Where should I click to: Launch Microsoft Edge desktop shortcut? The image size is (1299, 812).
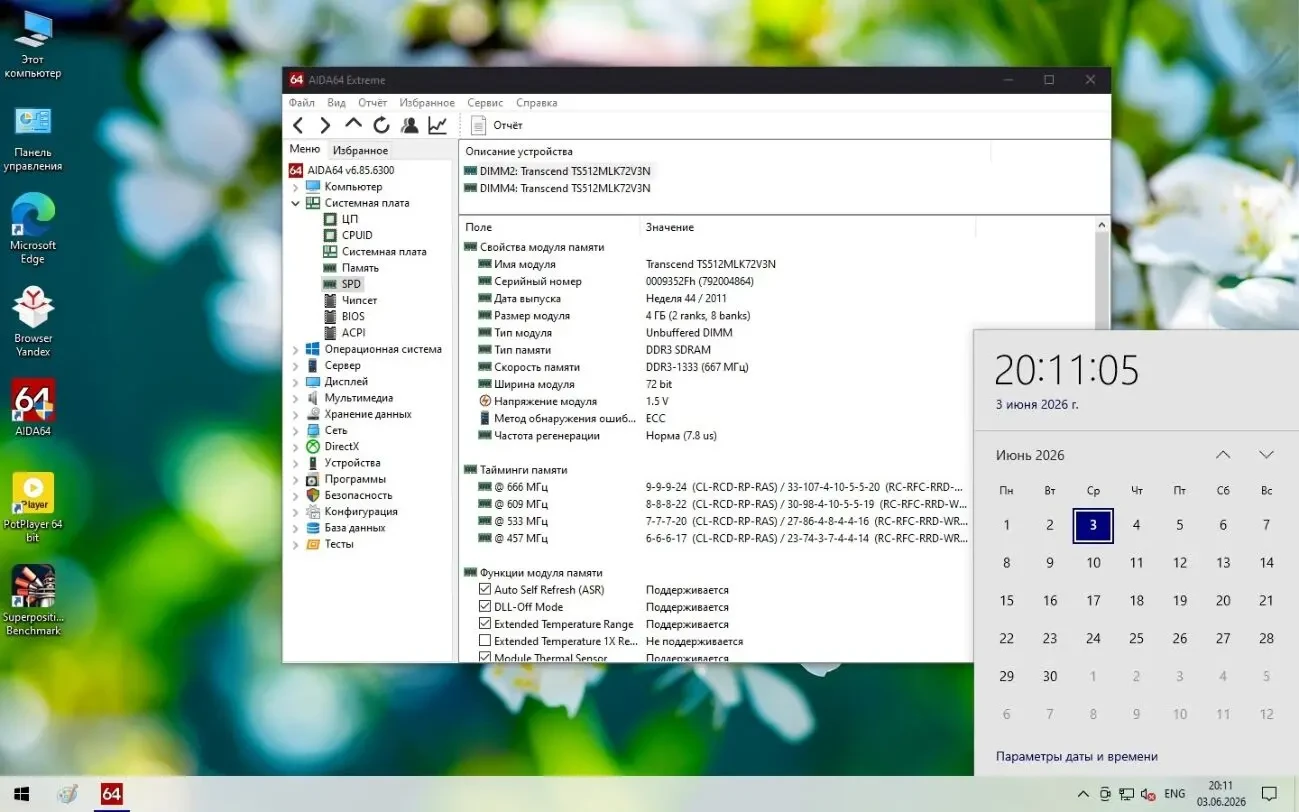tap(33, 230)
